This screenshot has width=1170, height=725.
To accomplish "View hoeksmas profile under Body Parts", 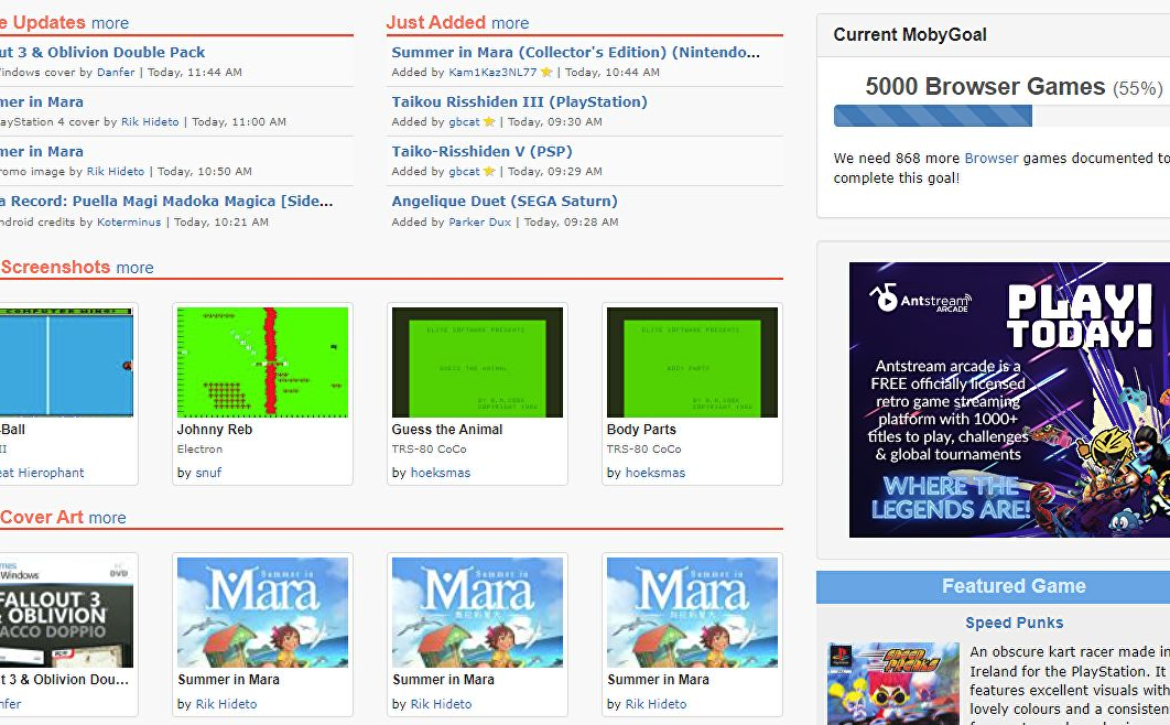I will coord(655,473).
